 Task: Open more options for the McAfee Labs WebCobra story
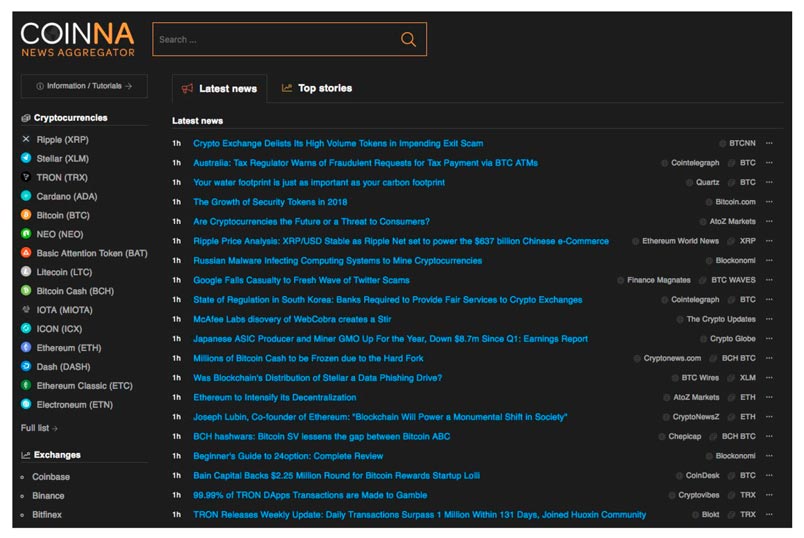click(x=769, y=319)
